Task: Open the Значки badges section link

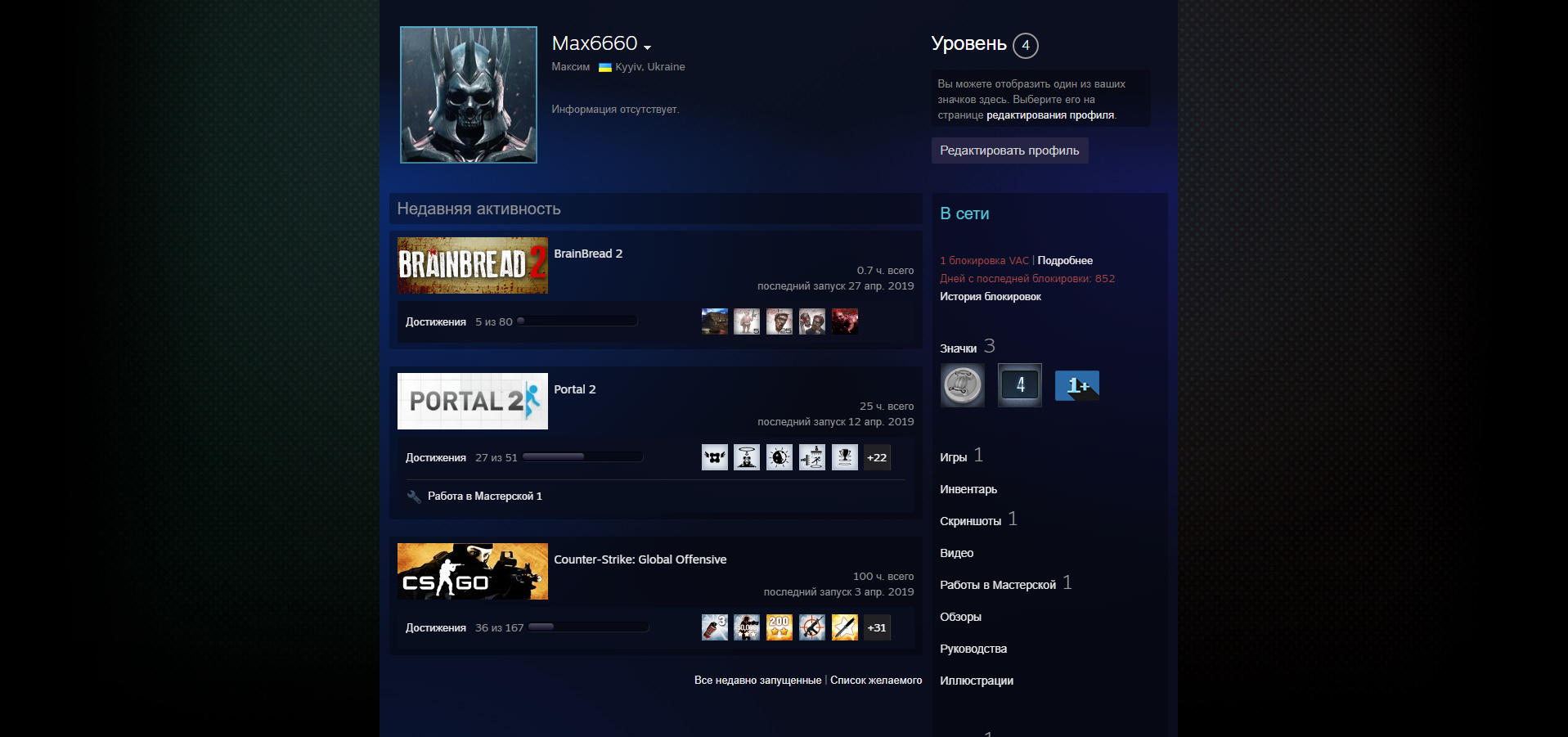Action: click(959, 348)
